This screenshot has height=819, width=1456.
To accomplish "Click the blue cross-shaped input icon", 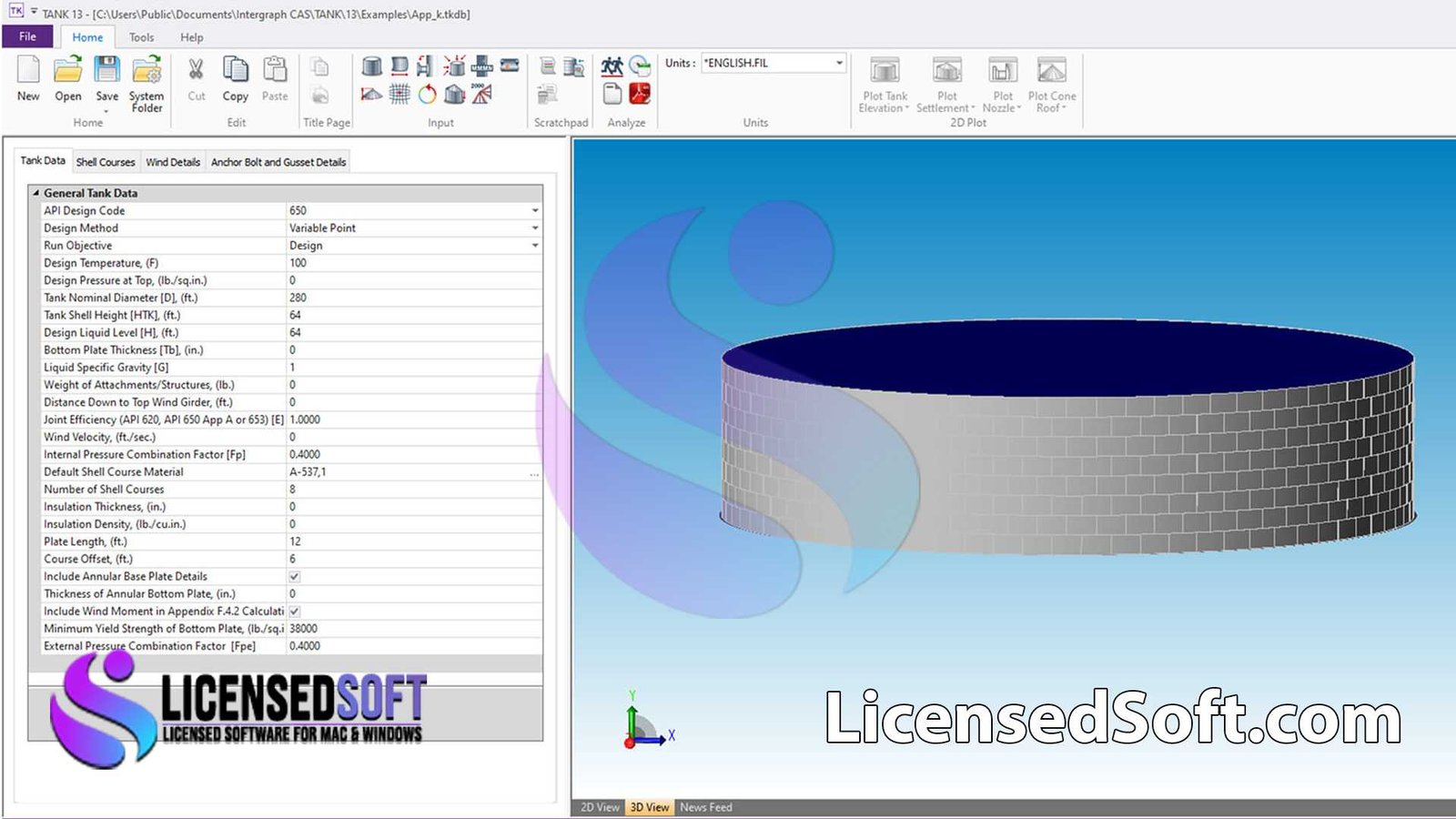I will click(x=482, y=66).
